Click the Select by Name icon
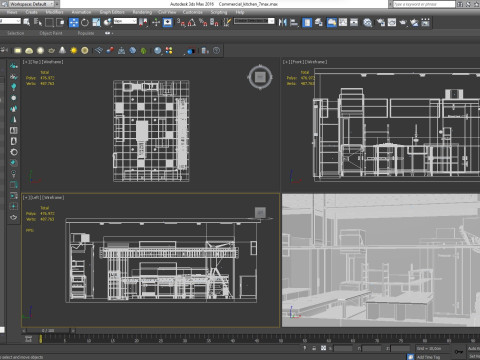 pyautogui.click(x=38, y=23)
